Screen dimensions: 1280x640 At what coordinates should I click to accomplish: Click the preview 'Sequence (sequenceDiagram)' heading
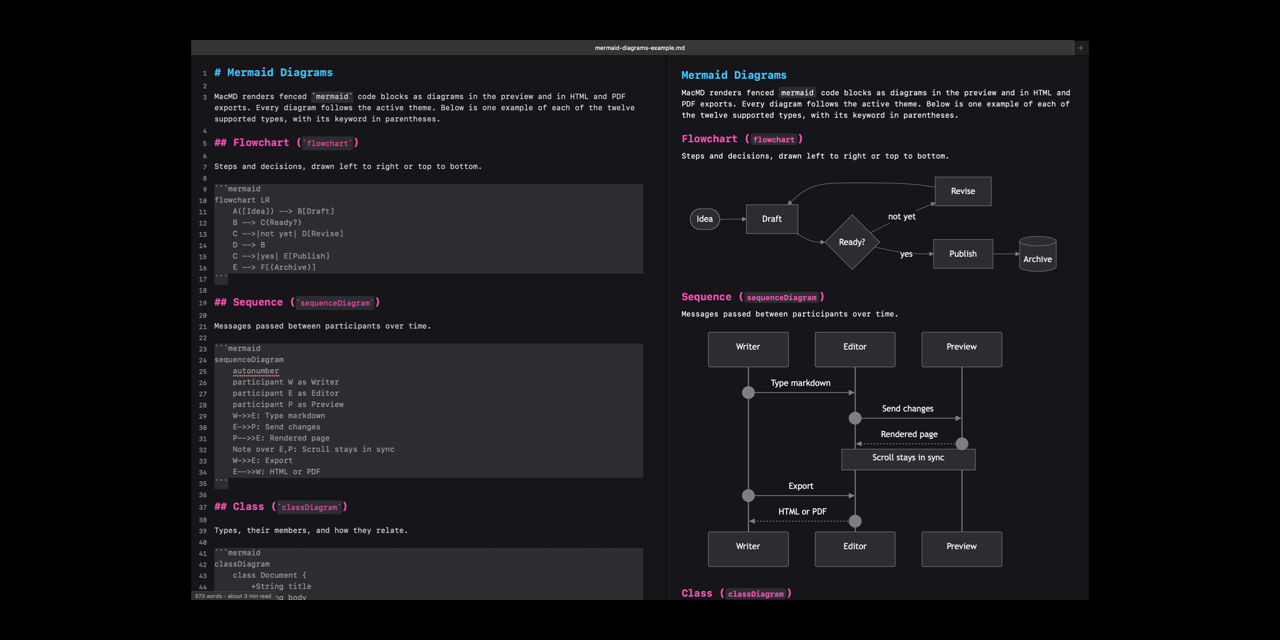pos(753,297)
